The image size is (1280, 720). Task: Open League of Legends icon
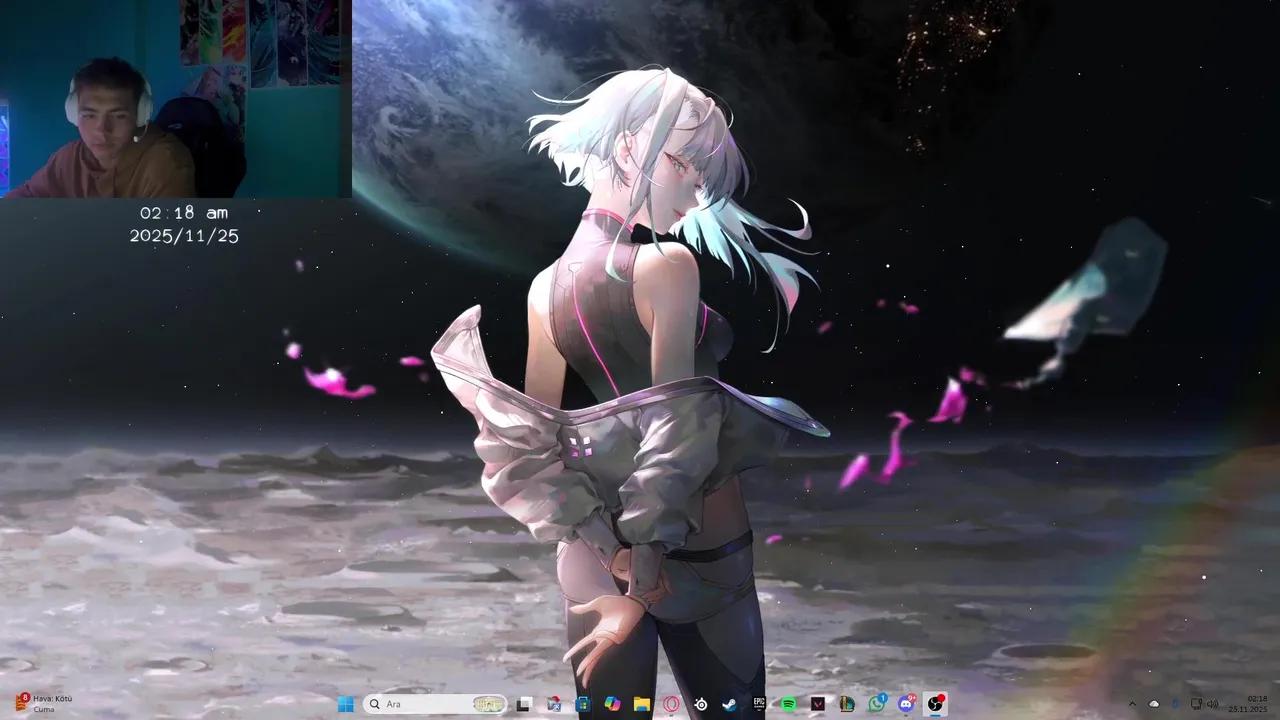[x=847, y=704]
